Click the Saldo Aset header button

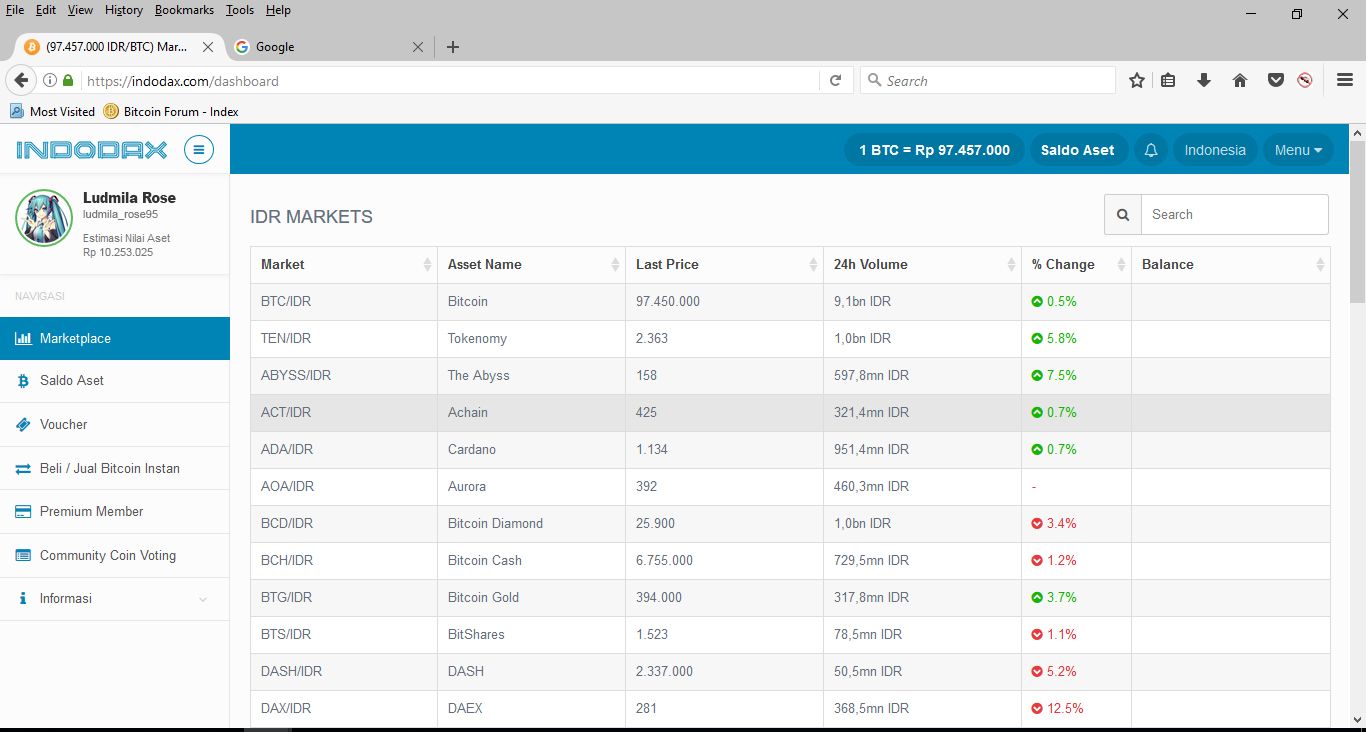click(1078, 150)
